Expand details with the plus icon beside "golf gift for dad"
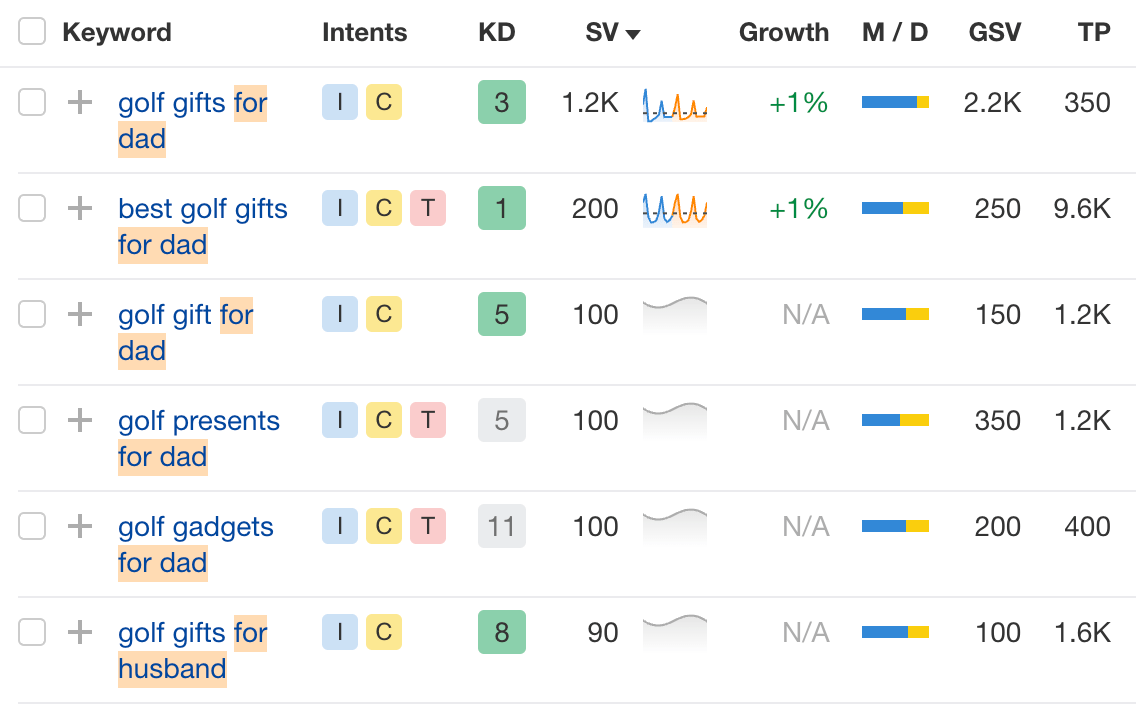1136x704 pixels. [x=79, y=314]
